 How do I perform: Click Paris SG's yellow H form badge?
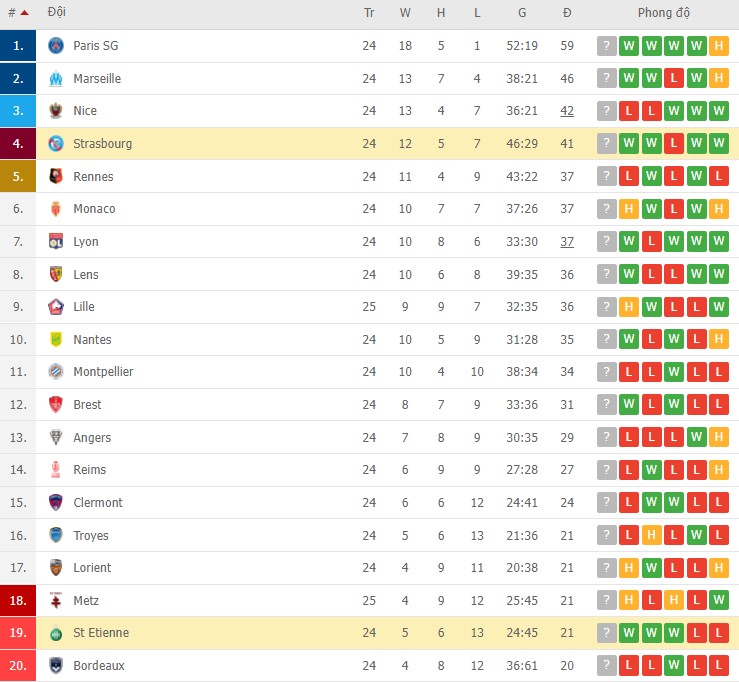720,46
